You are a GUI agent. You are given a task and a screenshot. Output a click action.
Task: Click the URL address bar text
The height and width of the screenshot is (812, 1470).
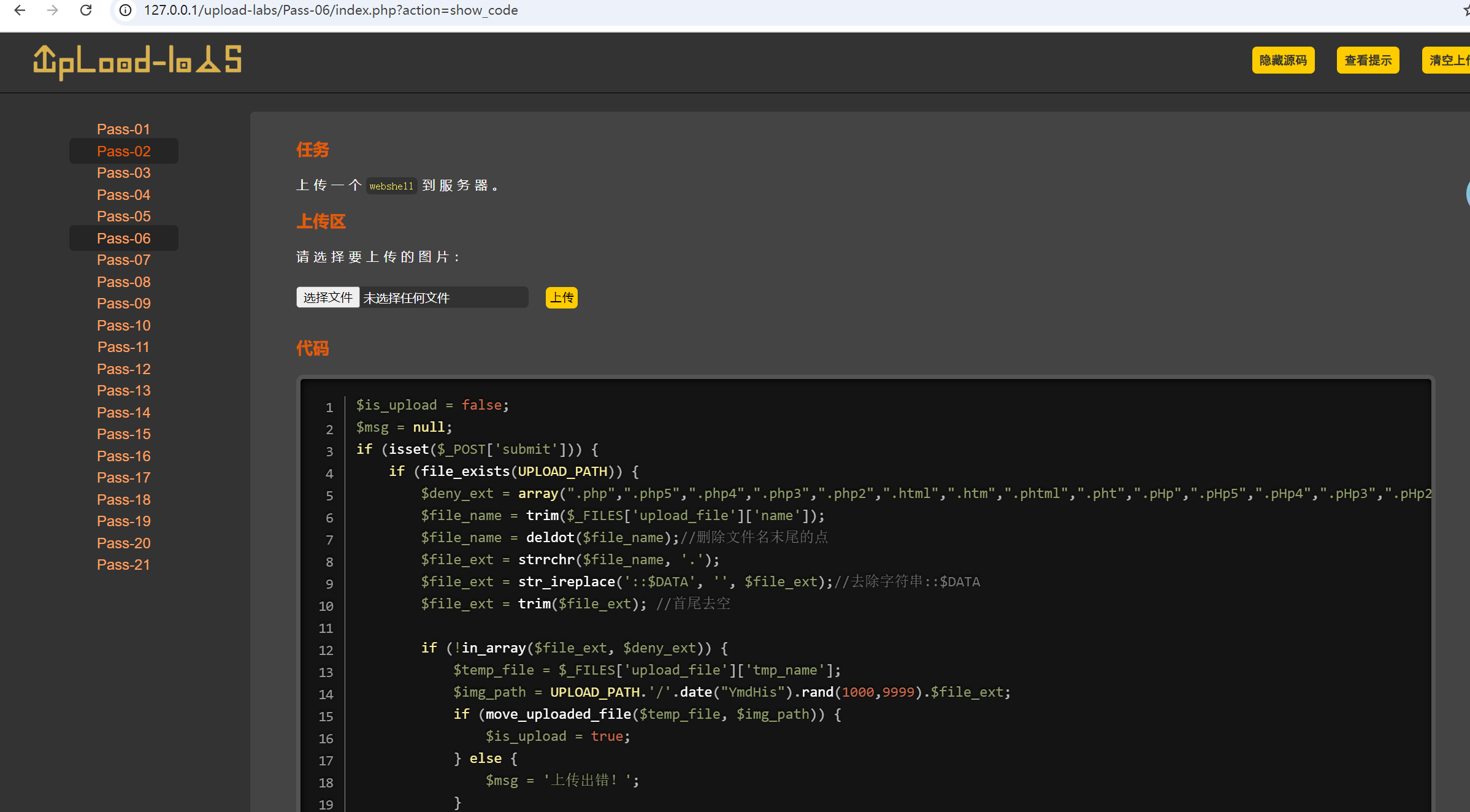point(331,10)
